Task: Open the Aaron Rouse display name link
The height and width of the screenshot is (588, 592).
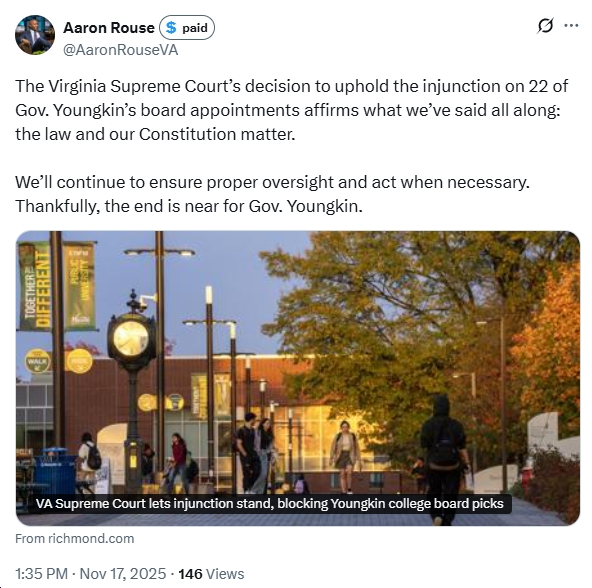Action: click(109, 28)
